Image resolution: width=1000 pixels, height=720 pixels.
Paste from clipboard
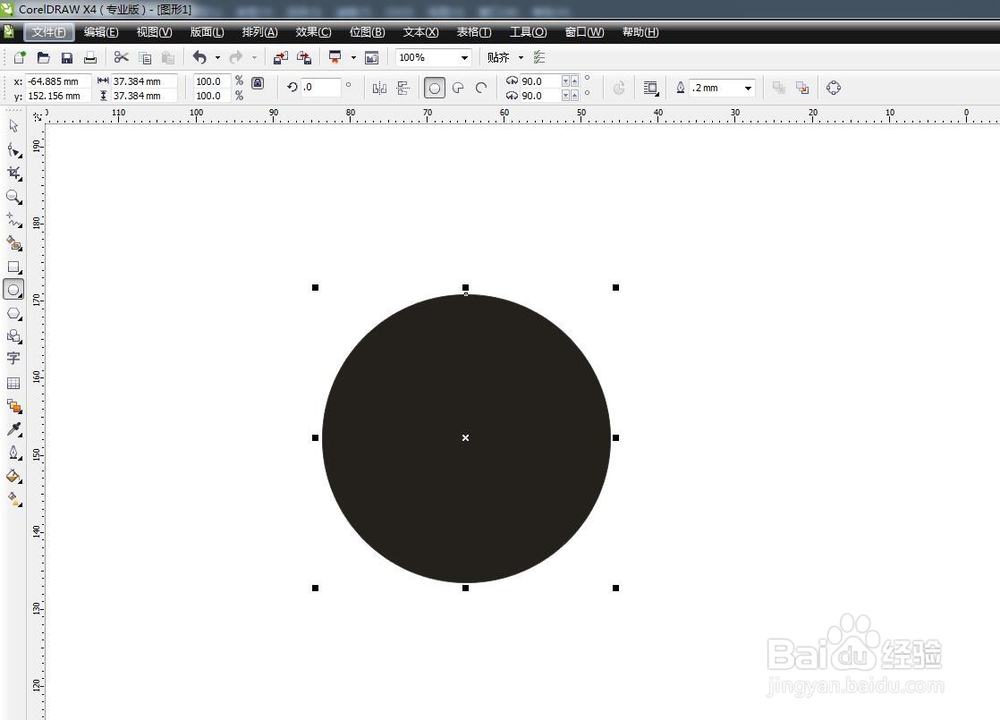(x=168, y=58)
